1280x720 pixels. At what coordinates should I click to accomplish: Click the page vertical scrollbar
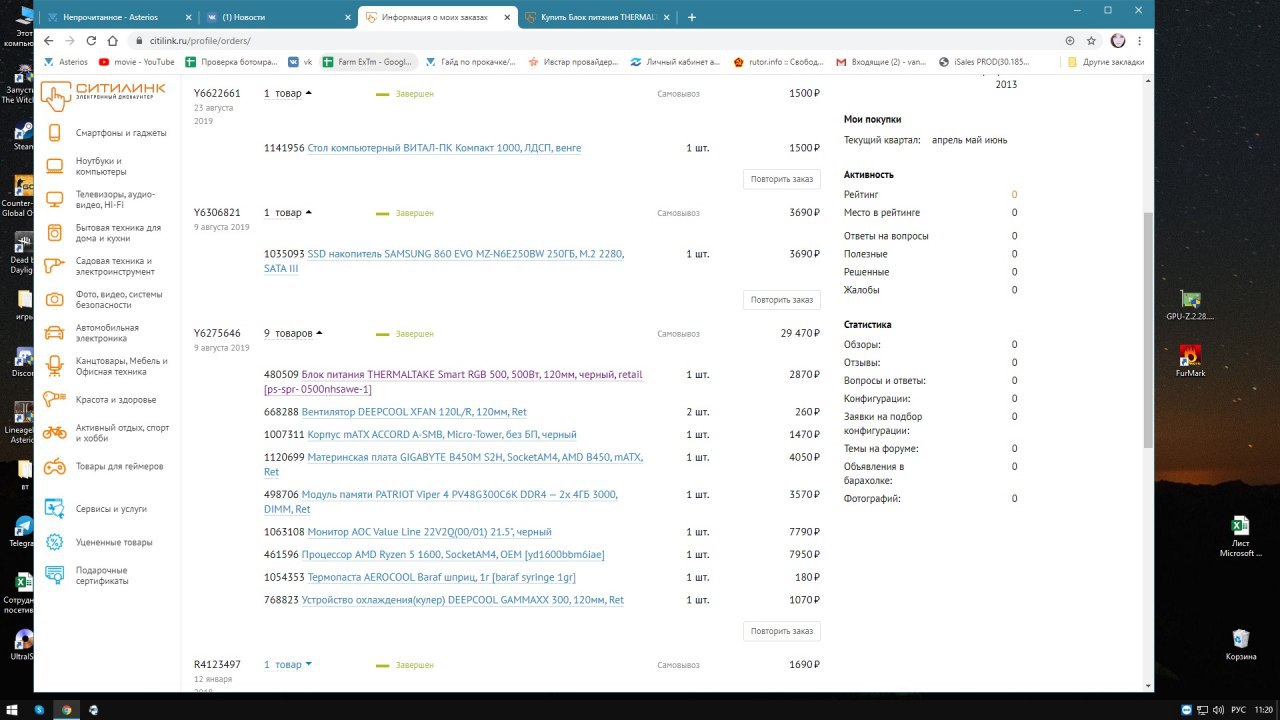click(1148, 330)
